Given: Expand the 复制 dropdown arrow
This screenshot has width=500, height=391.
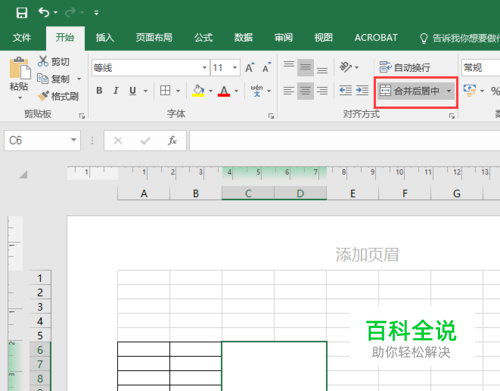Looking at the screenshot, I should click(79, 79).
